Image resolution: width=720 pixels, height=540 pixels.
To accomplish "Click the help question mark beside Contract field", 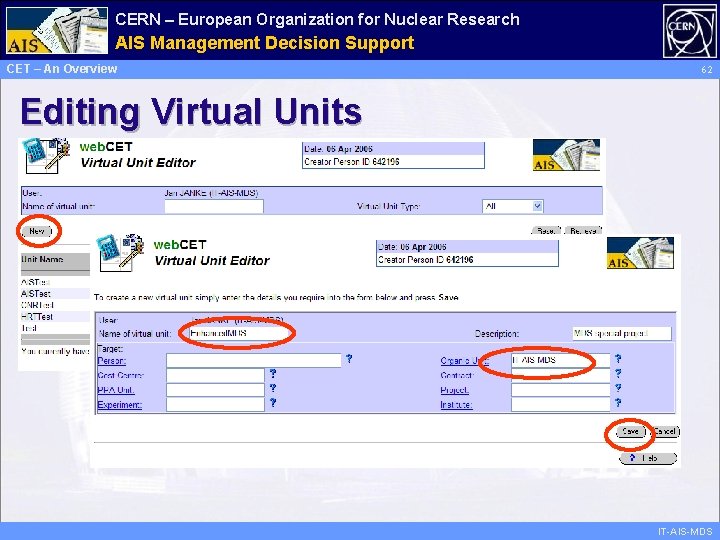I will point(618,373).
